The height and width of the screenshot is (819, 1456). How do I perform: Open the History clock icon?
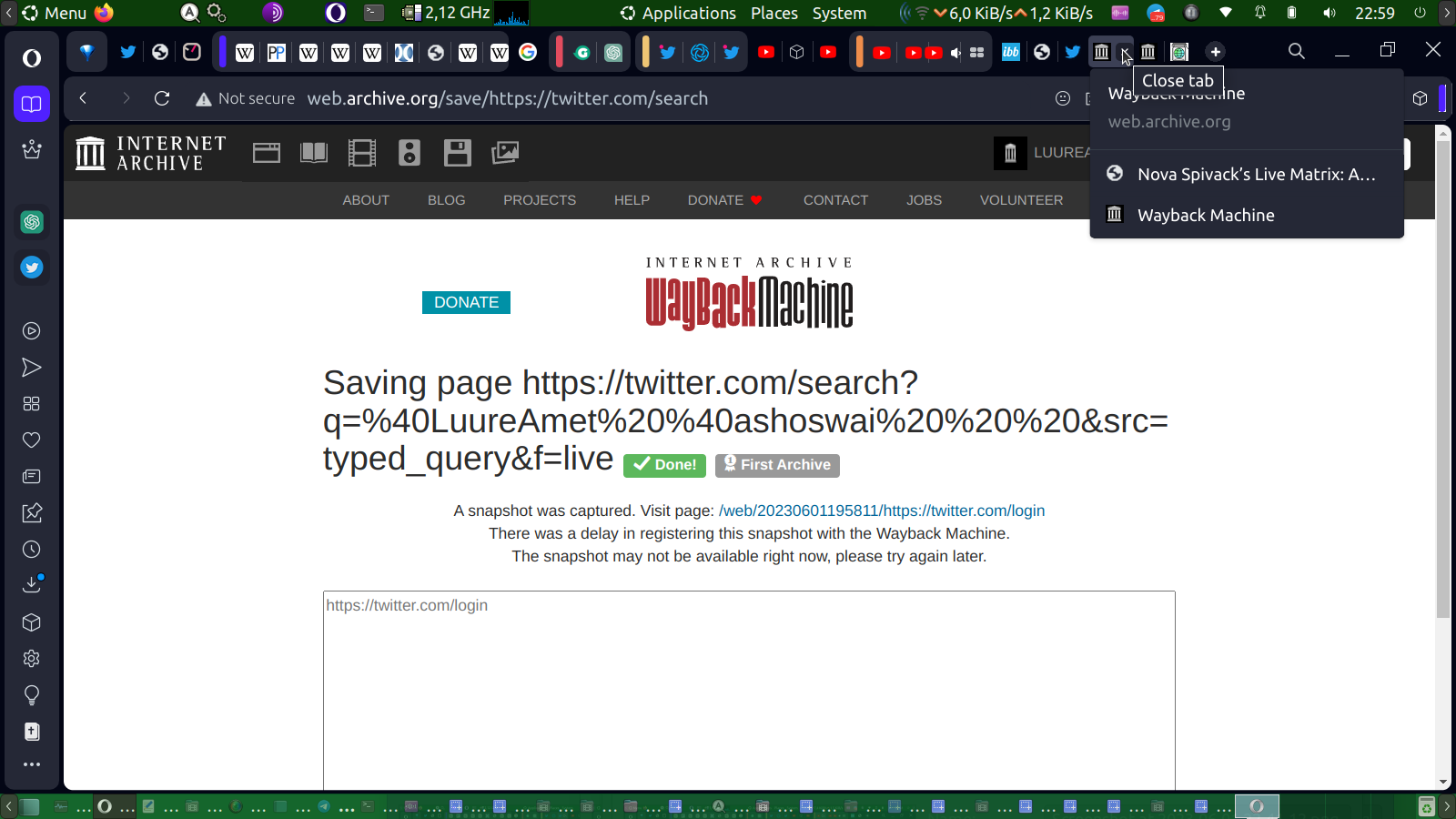tap(32, 550)
